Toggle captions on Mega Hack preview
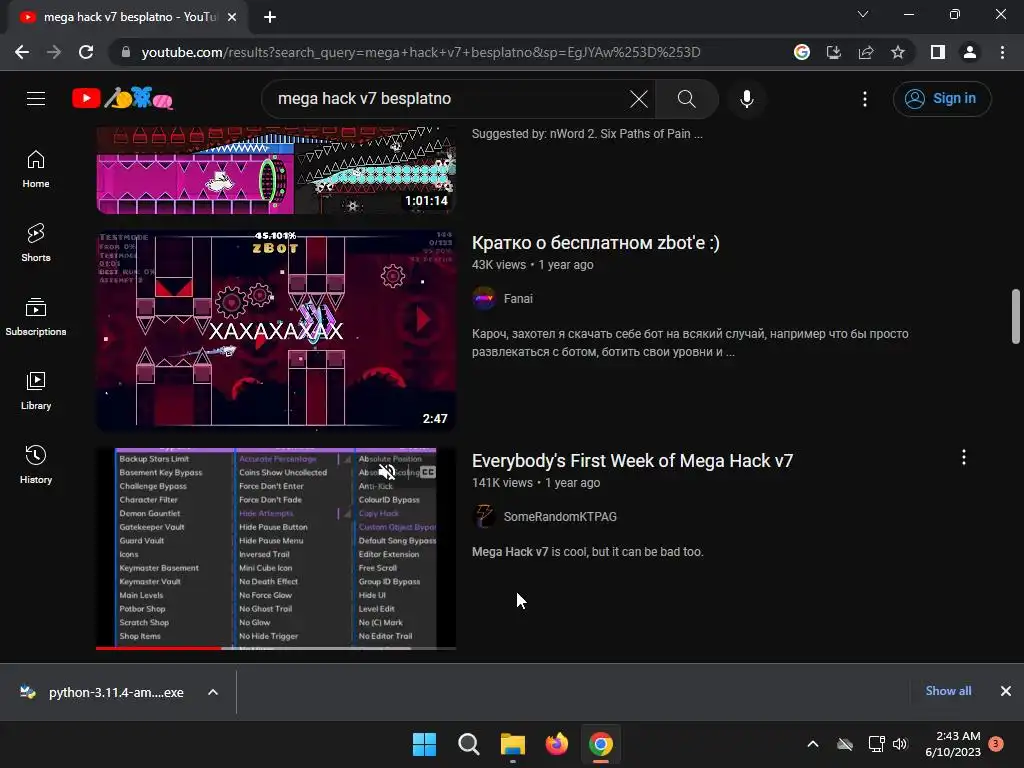Image resolution: width=1024 pixels, height=768 pixels. point(427,472)
